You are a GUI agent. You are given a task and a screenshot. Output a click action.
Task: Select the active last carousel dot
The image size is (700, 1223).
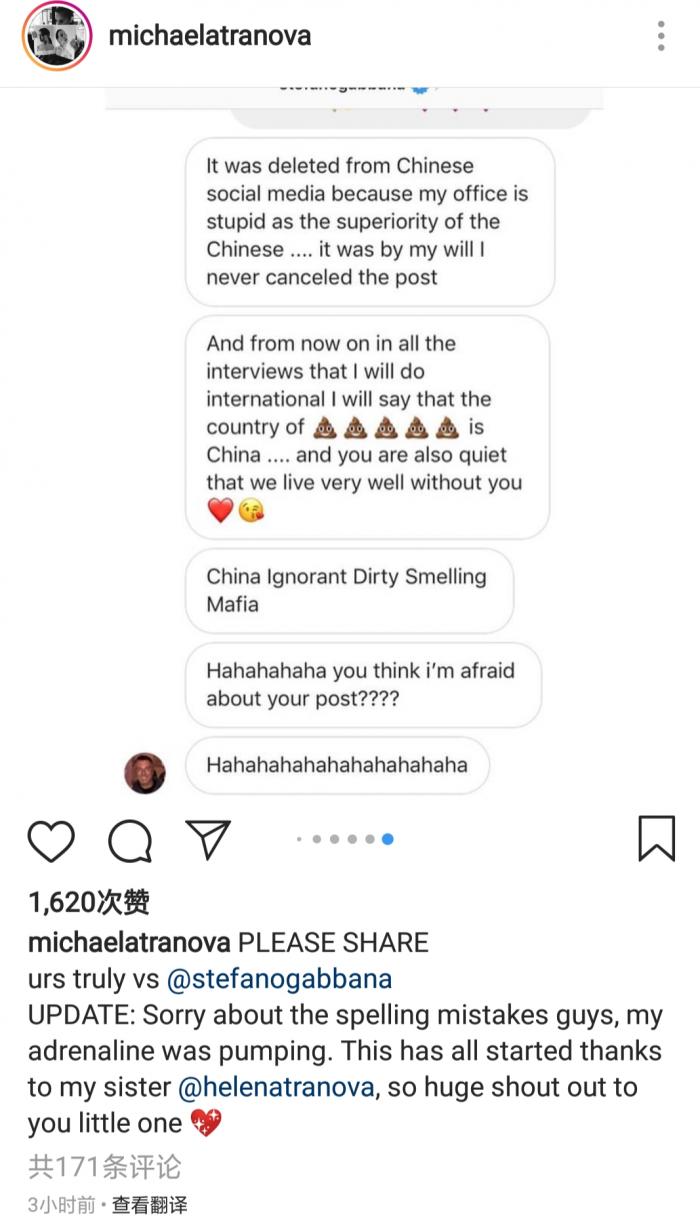coord(388,840)
